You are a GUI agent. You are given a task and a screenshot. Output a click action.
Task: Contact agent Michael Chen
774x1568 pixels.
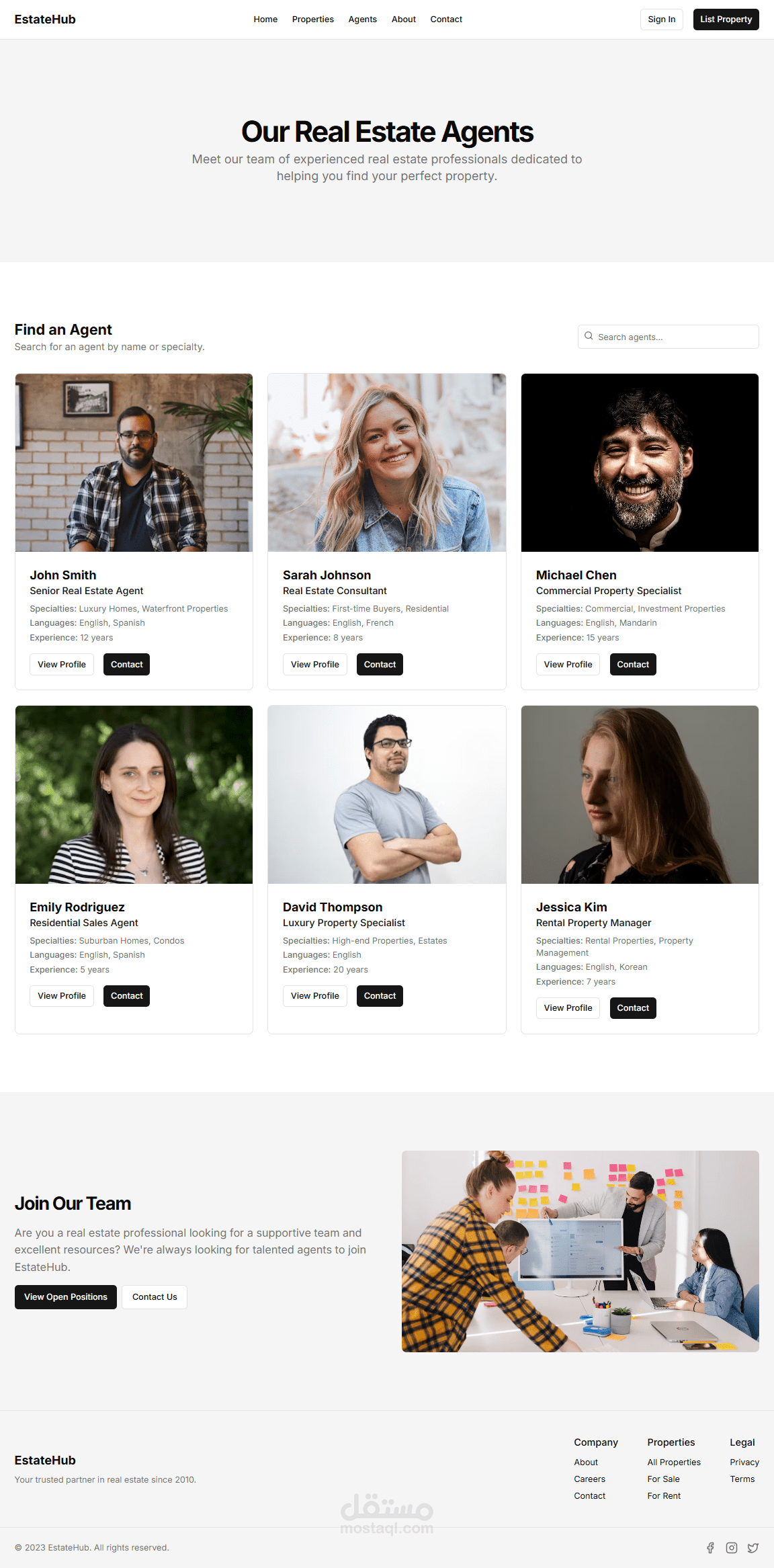click(x=633, y=665)
